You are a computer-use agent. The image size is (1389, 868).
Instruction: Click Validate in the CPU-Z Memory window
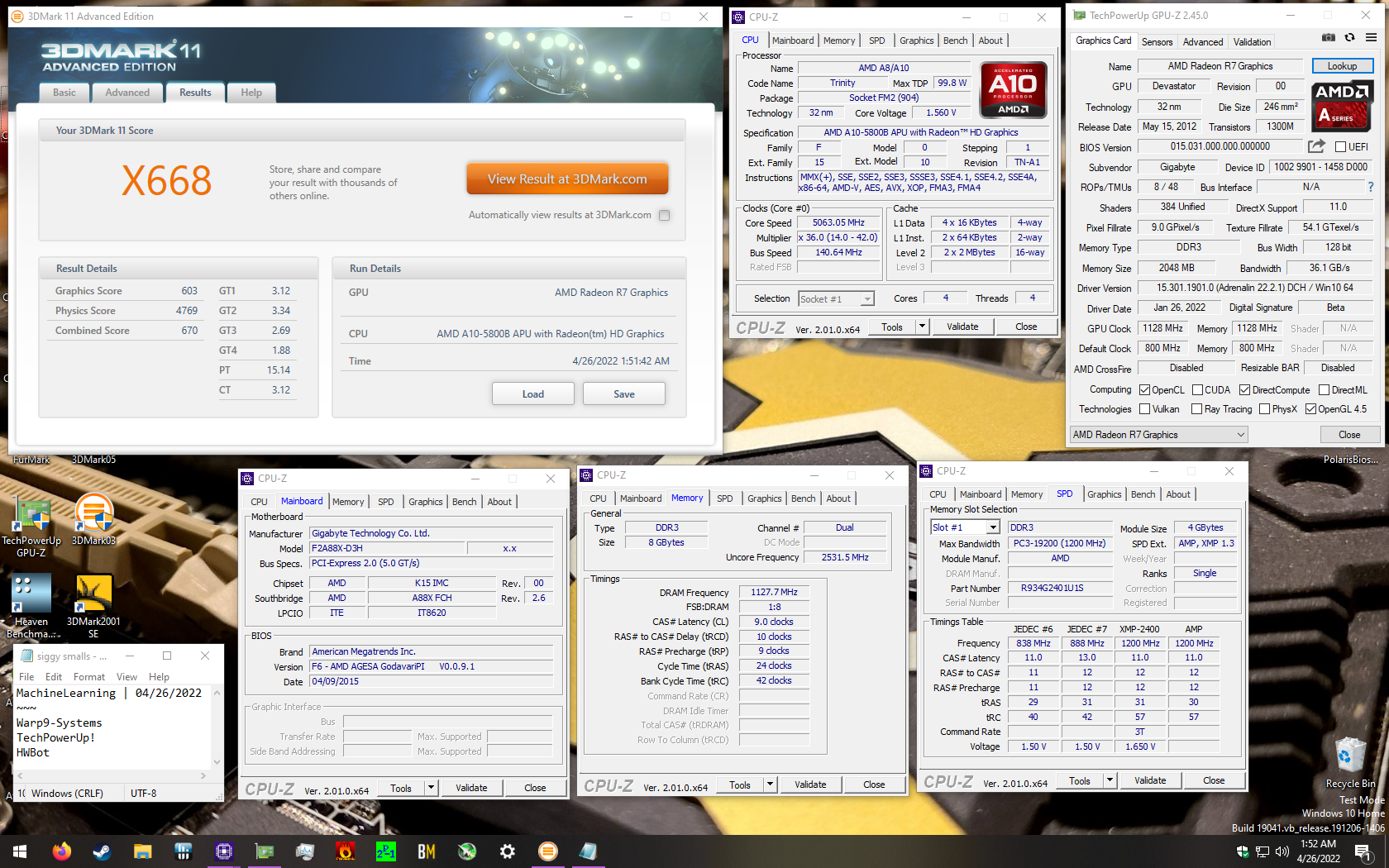tap(810, 785)
